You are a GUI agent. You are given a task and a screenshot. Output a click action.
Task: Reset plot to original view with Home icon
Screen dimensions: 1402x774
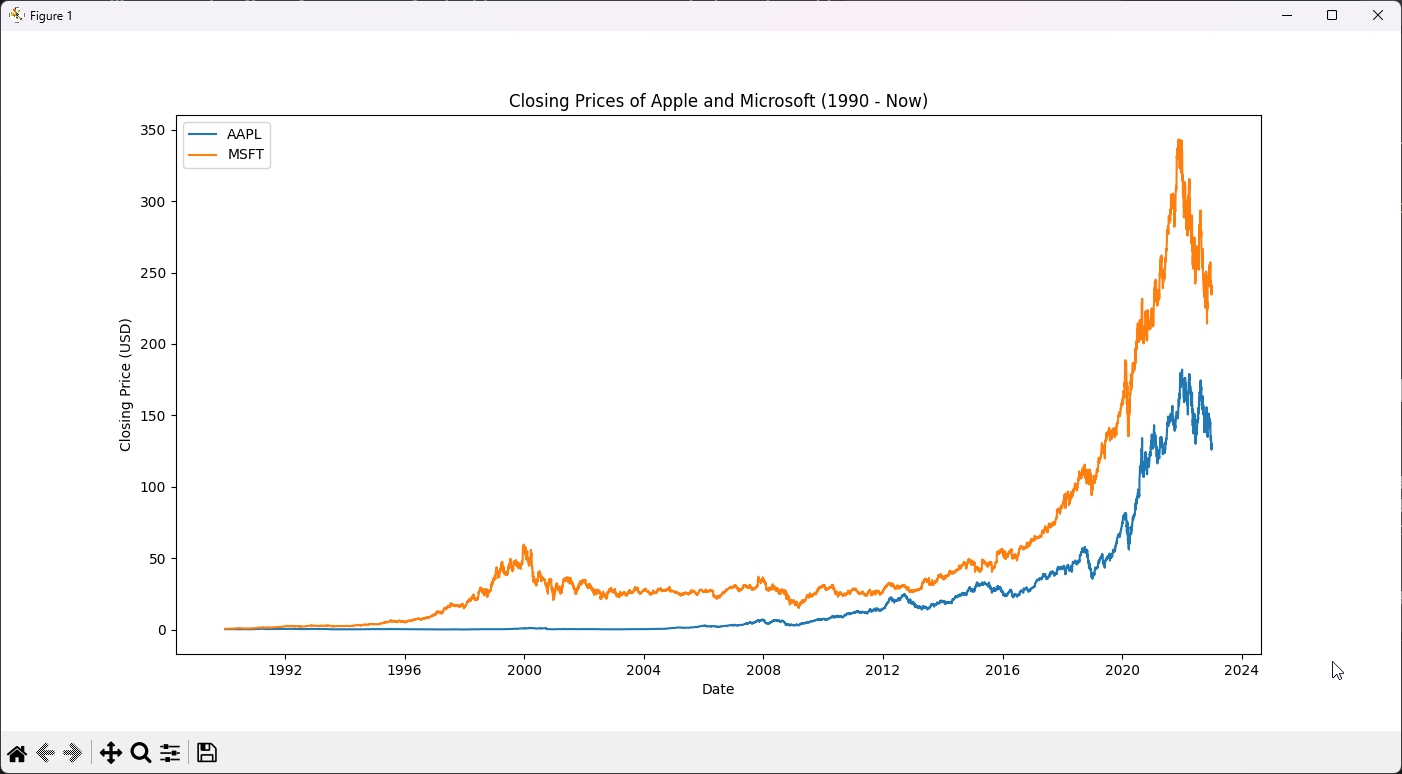pyautogui.click(x=17, y=753)
